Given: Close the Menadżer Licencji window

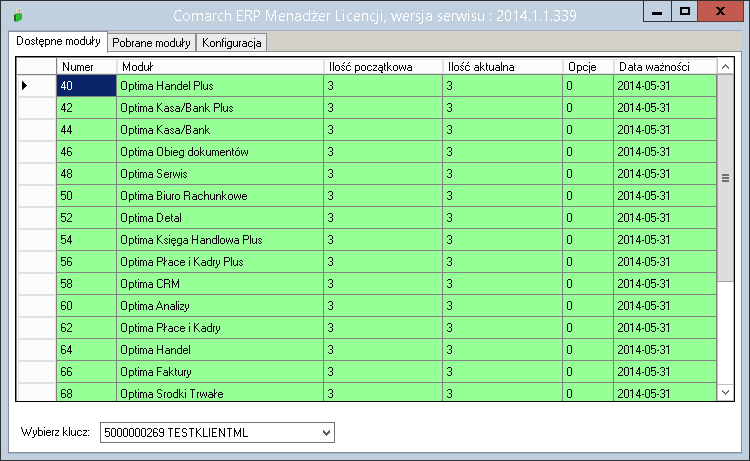Looking at the screenshot, I should [720, 11].
